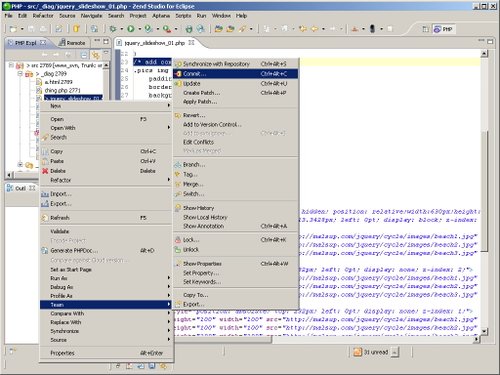
Task: Click the green Run play icon
Action: [131, 29]
